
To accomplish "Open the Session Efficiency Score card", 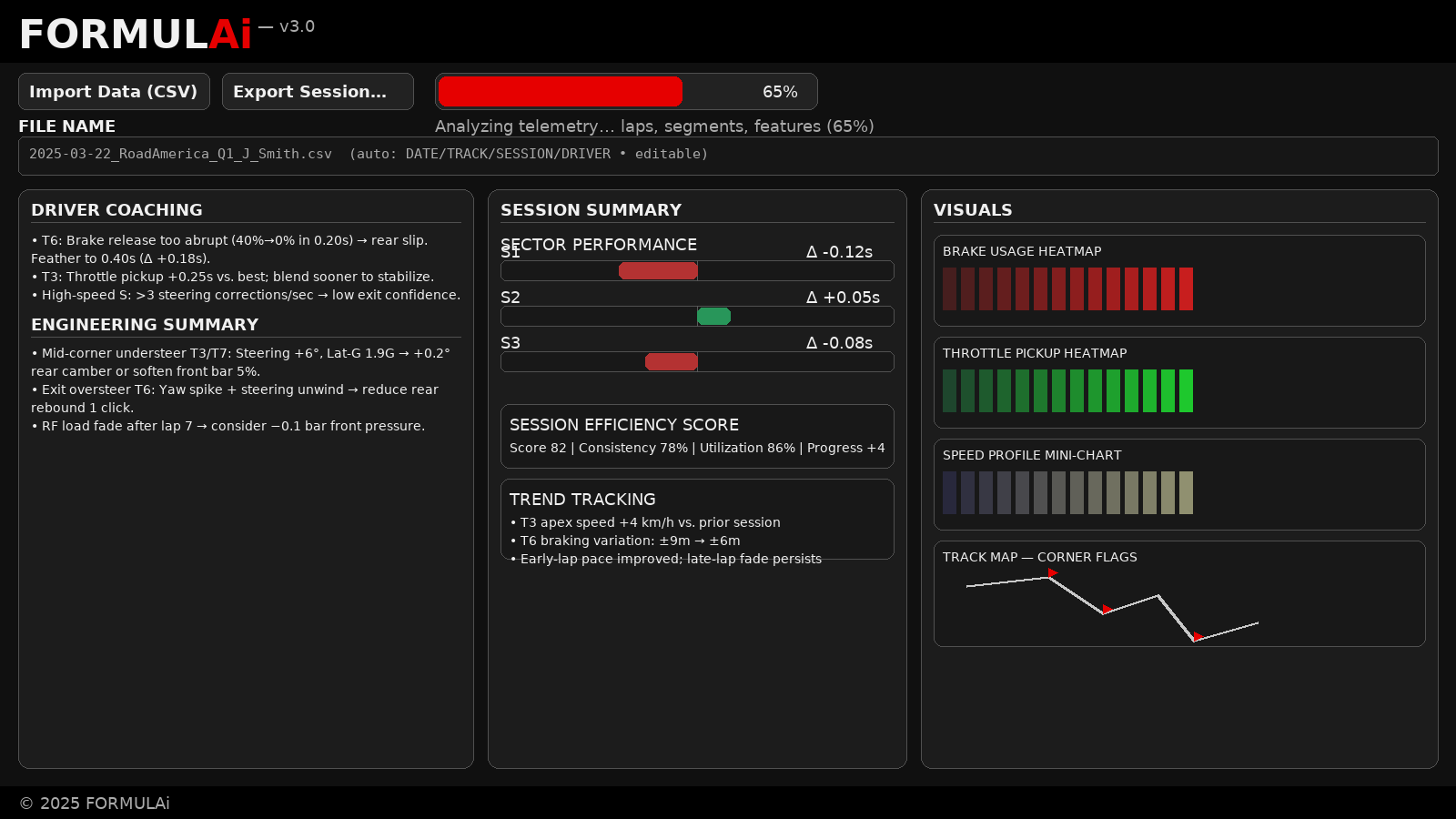I will click(x=697, y=436).
